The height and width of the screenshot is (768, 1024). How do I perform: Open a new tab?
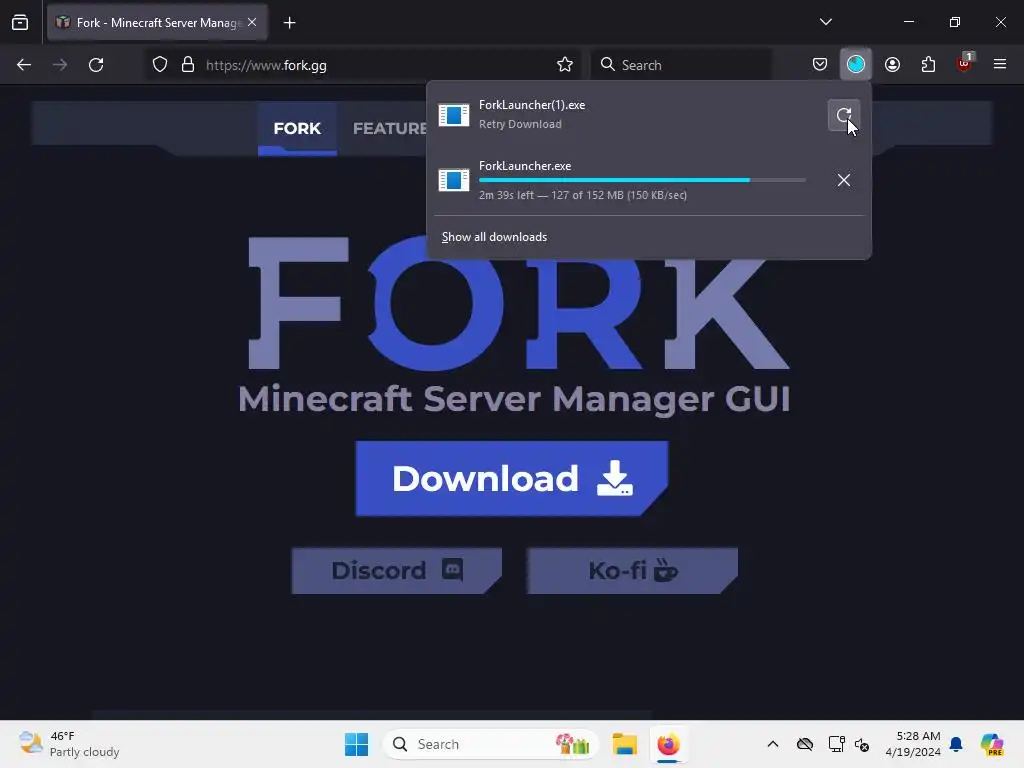pyautogui.click(x=289, y=23)
